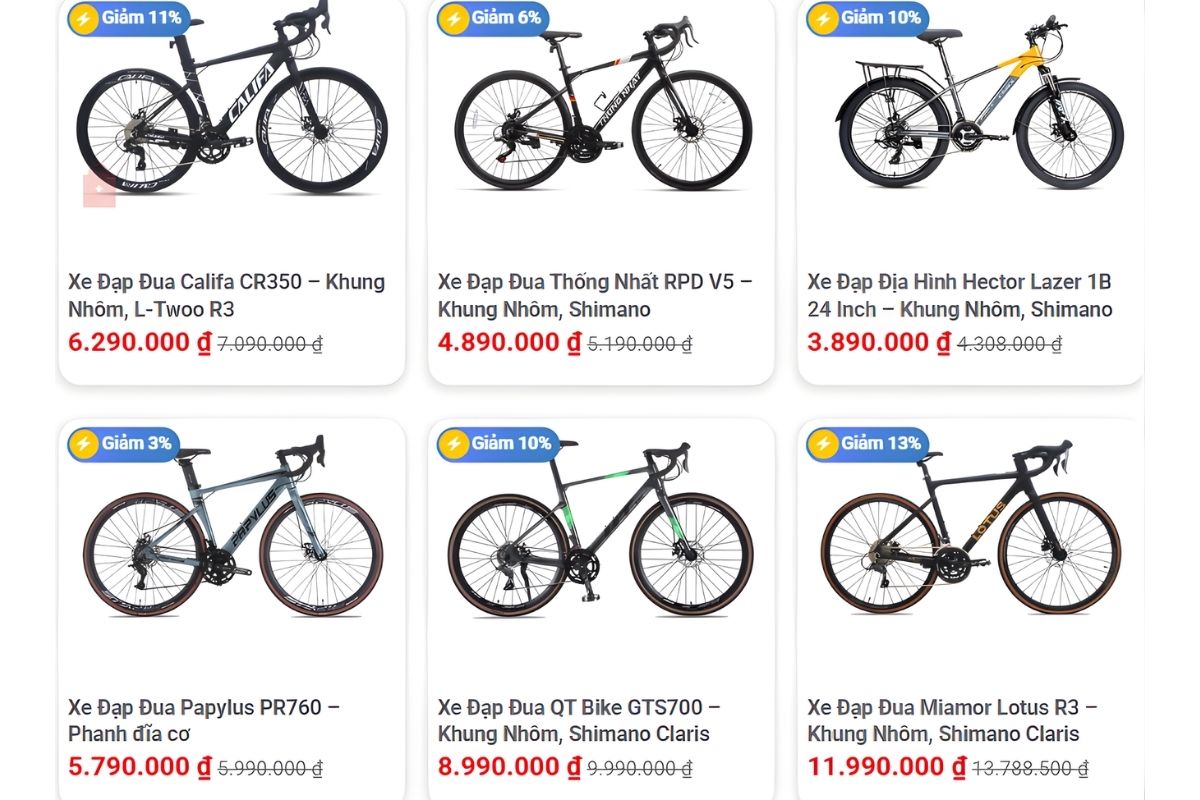
Task: Open Xe Đạp Đua Thống Nhất RPD V5 link
Action: (x=595, y=295)
